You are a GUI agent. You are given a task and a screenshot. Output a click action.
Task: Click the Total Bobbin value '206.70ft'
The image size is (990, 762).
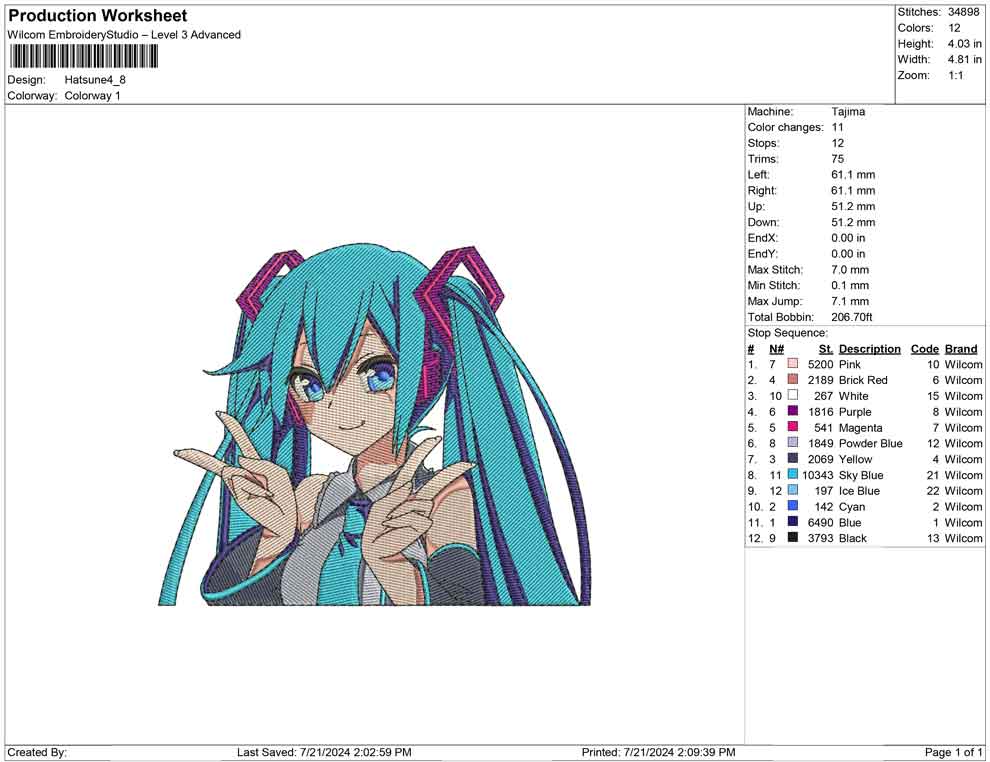tap(852, 317)
